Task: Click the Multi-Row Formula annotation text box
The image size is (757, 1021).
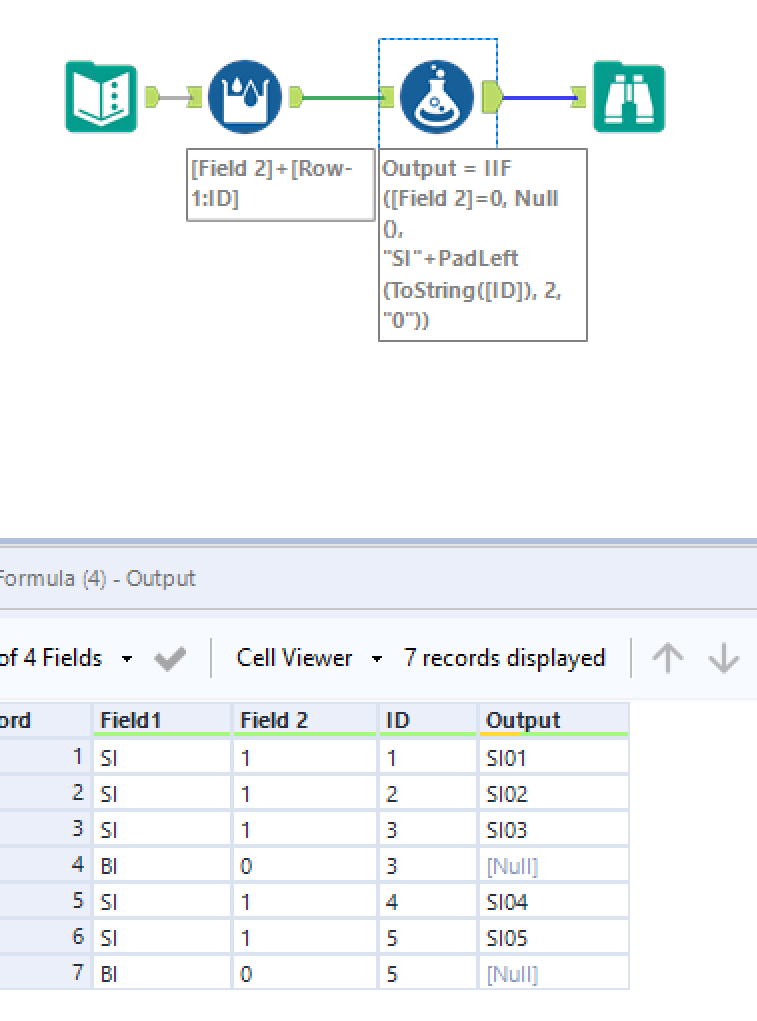Action: point(280,185)
